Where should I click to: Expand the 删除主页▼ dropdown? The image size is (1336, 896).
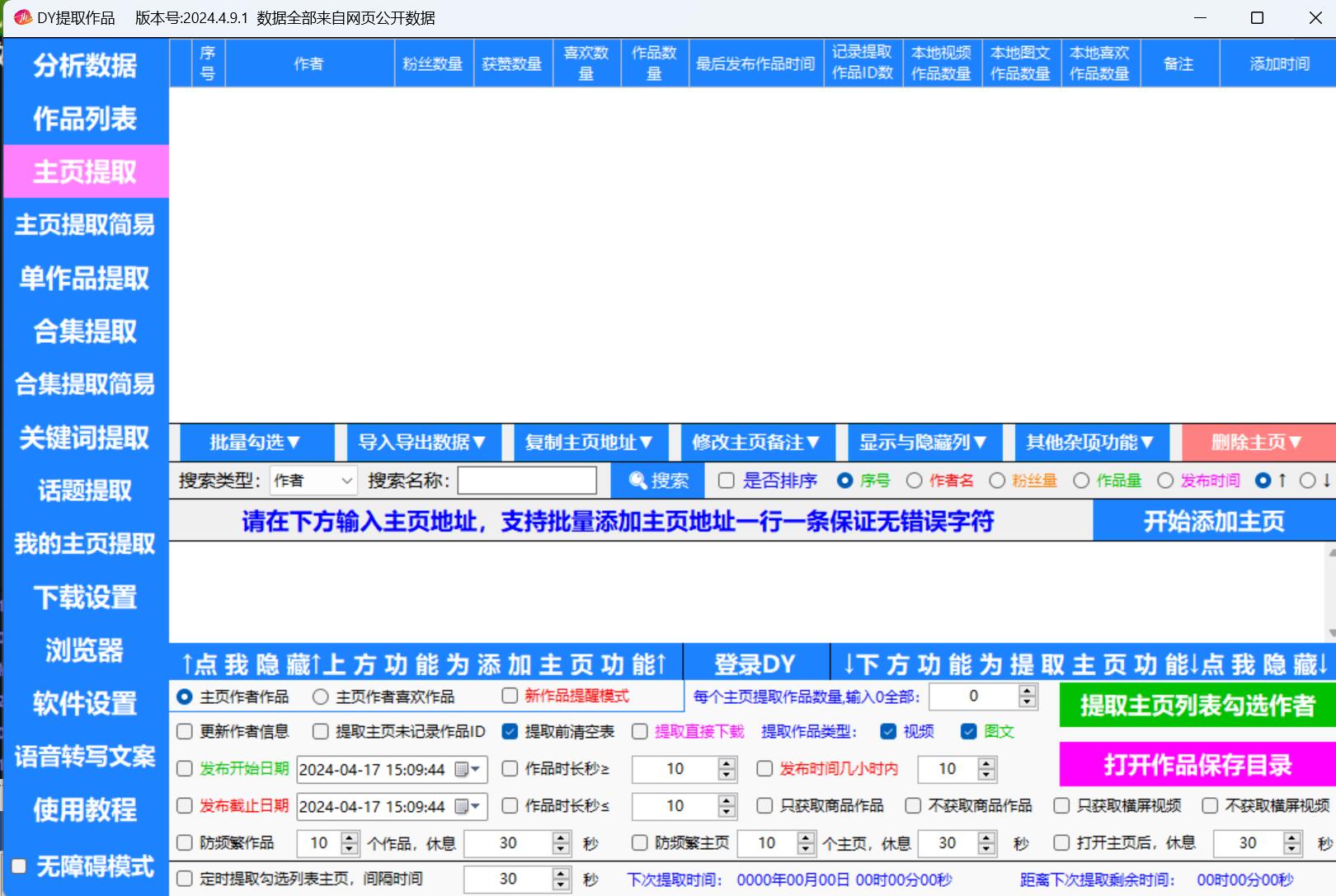(x=1258, y=443)
